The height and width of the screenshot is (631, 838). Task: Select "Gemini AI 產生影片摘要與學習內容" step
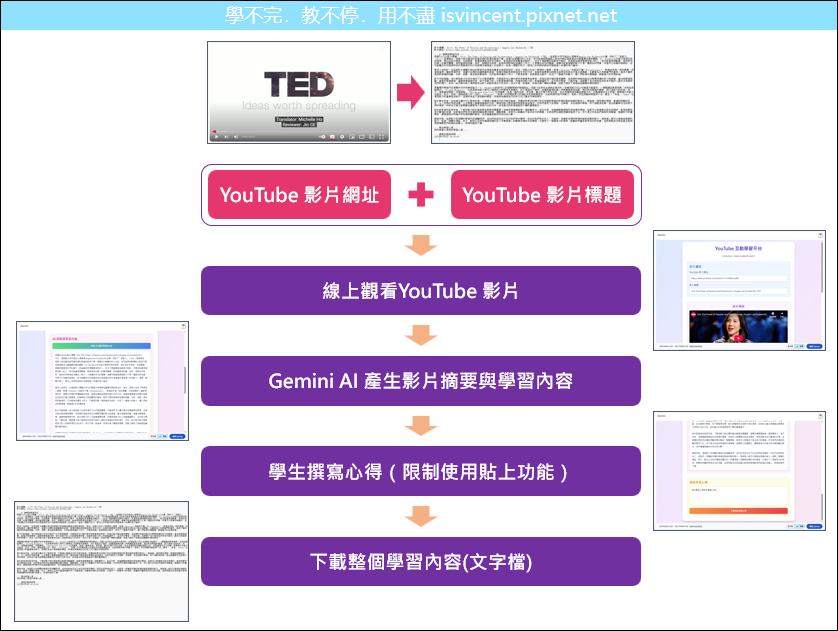[x=421, y=381]
